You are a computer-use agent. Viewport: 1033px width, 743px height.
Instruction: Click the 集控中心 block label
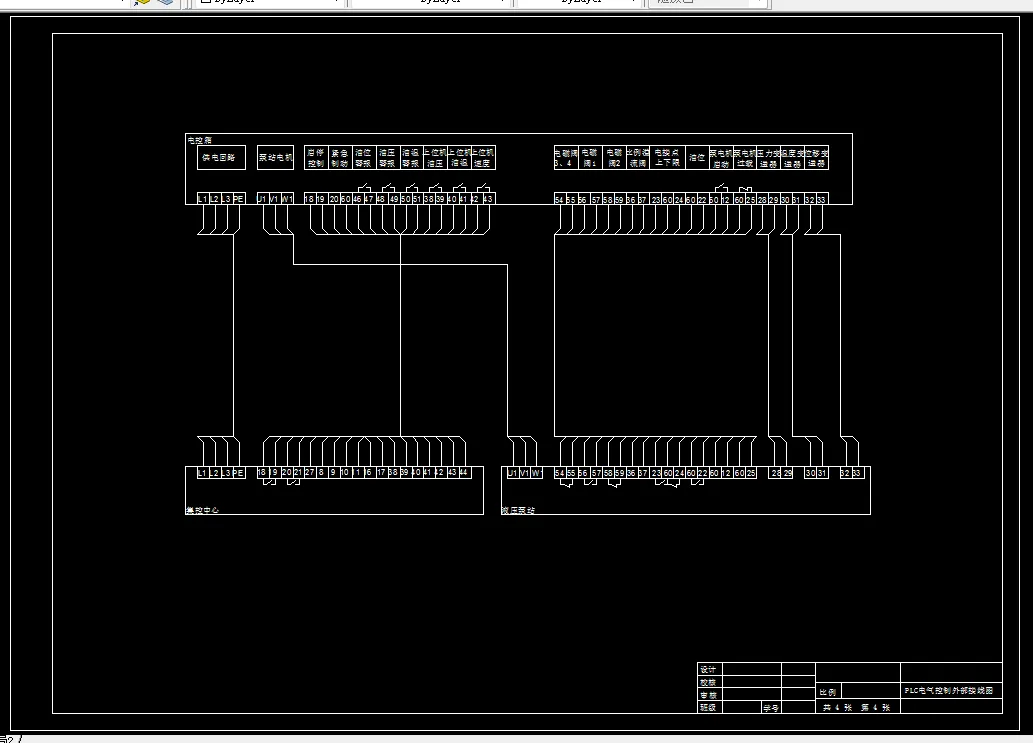click(202, 510)
